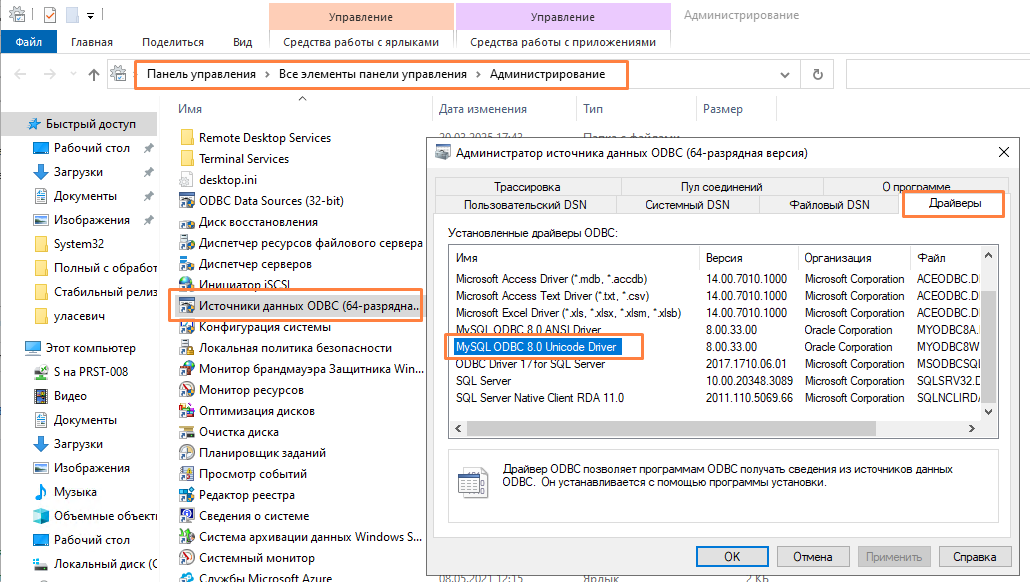This screenshot has width=1030, height=582.
Task: Click the address bar refresh button
Action: pos(818,75)
